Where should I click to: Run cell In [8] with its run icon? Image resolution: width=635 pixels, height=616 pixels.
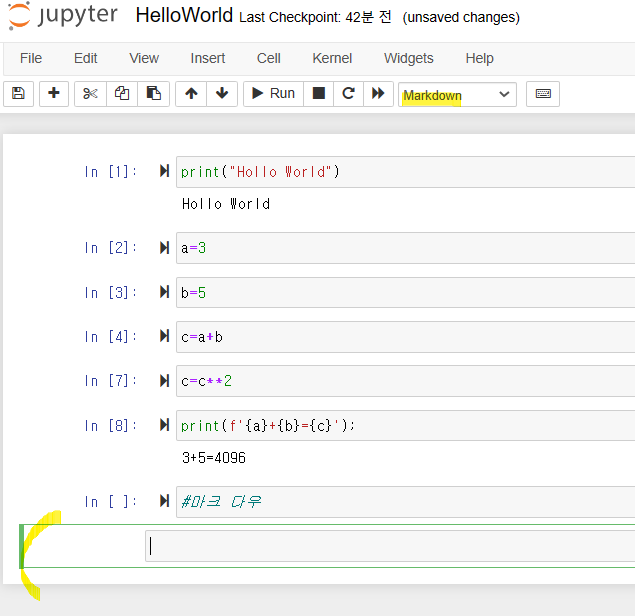point(164,425)
